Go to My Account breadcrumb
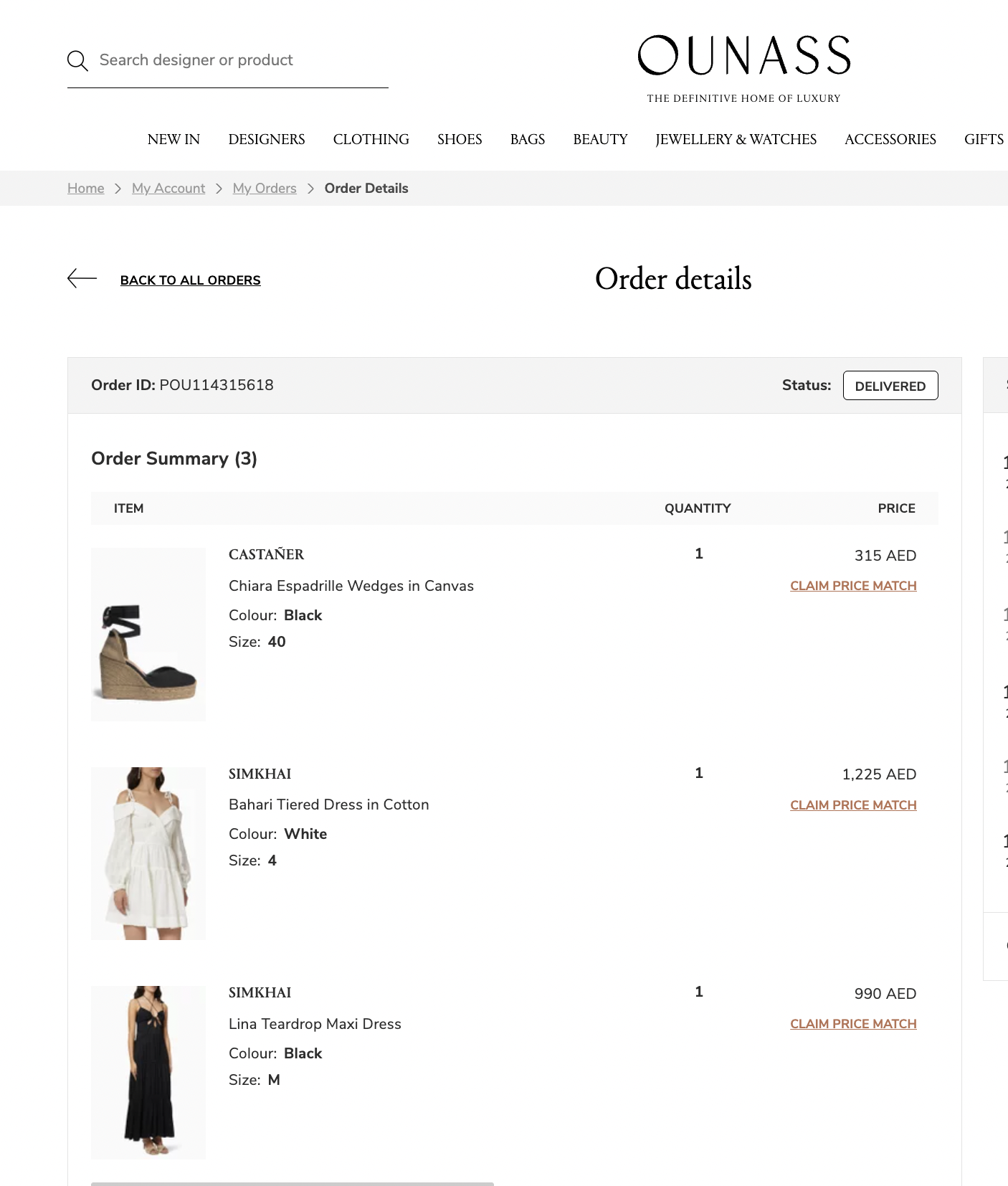This screenshot has height=1186, width=1008. [168, 189]
